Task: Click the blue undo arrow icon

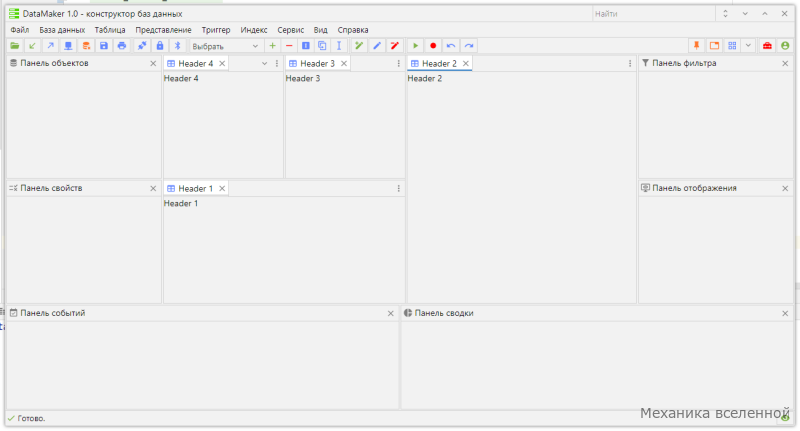Action: 451,46
